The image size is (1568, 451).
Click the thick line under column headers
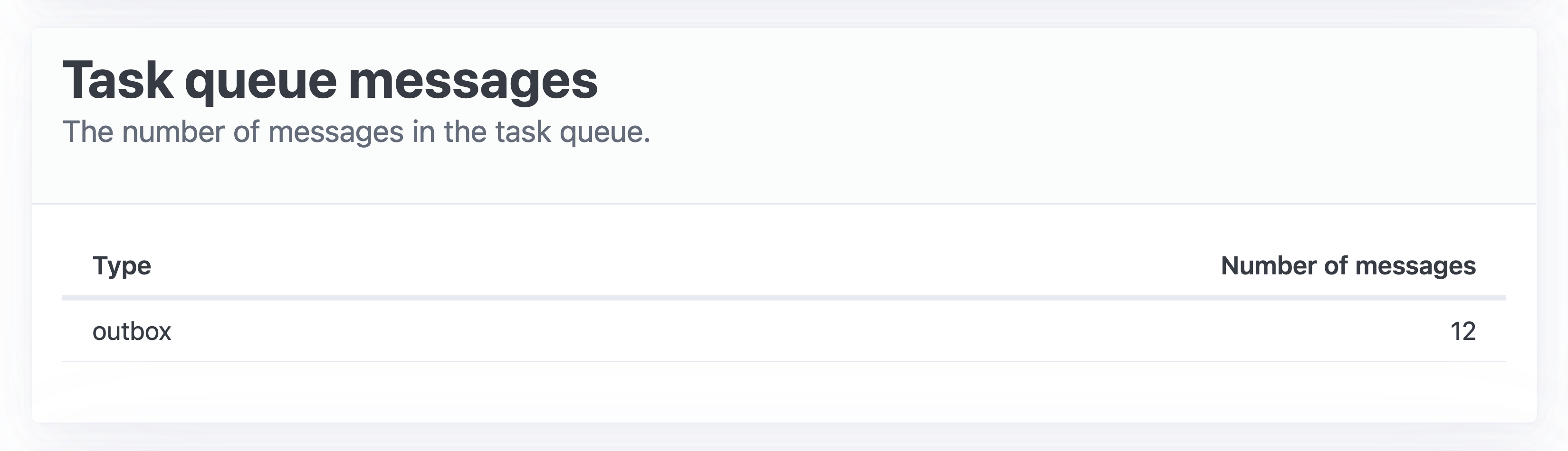[x=784, y=298]
